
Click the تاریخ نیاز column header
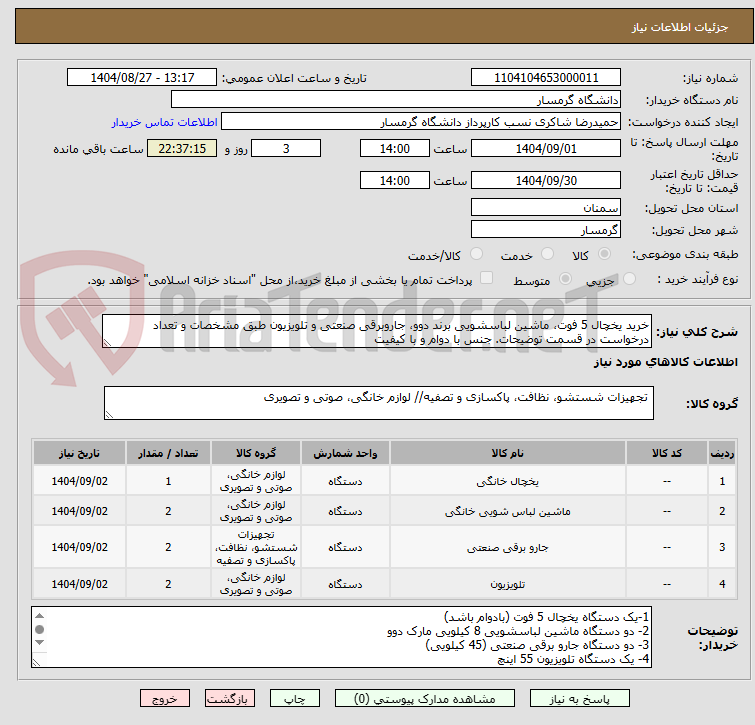pos(79,453)
